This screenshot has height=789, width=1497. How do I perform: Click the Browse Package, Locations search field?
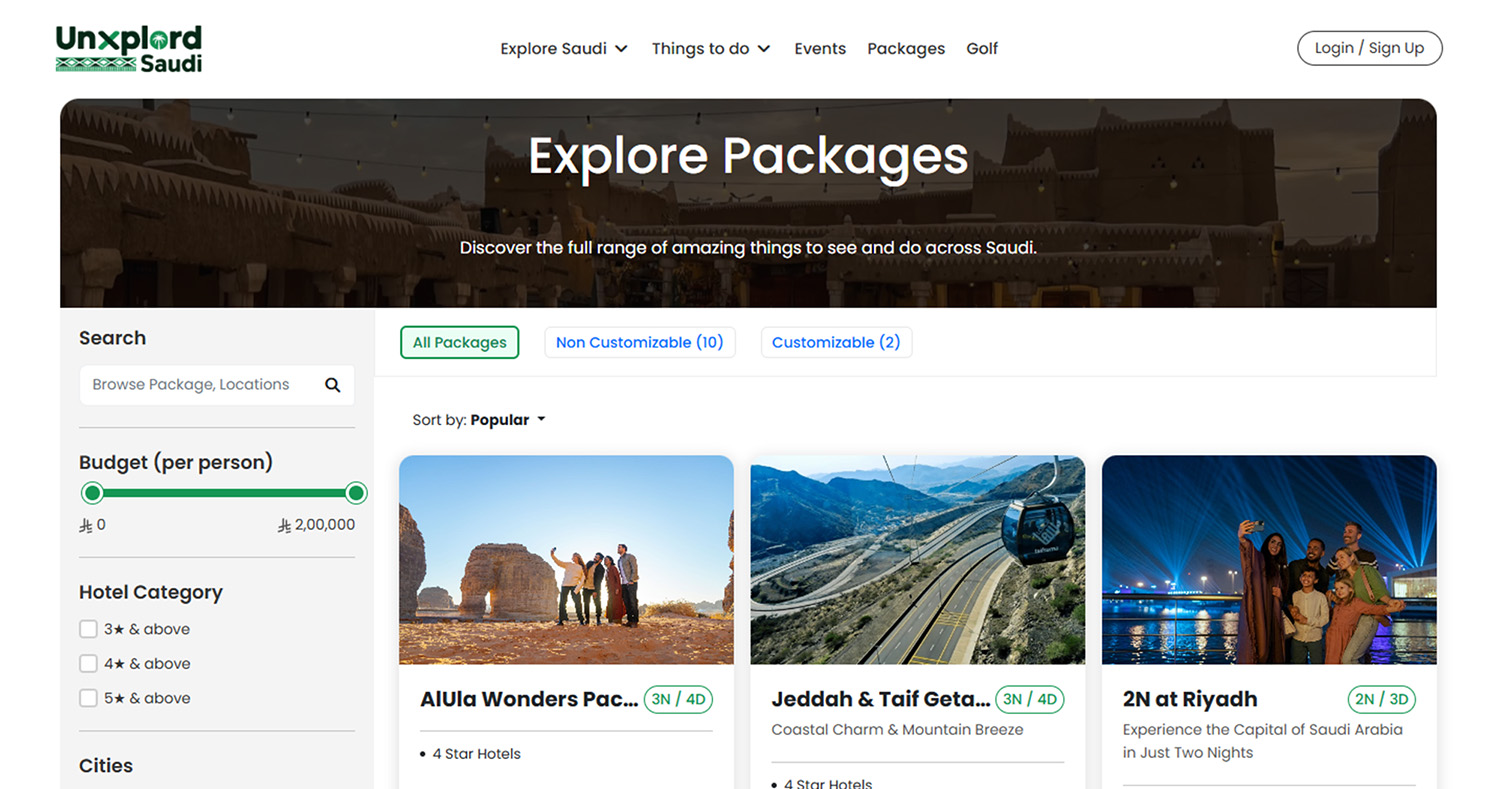point(200,385)
